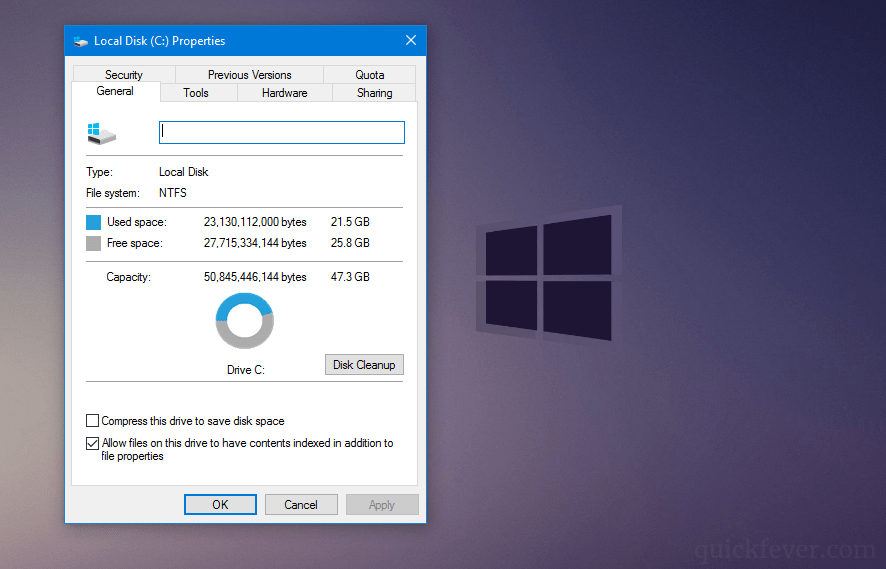
Task: Click the Drive C: label under chart
Action: (246, 370)
